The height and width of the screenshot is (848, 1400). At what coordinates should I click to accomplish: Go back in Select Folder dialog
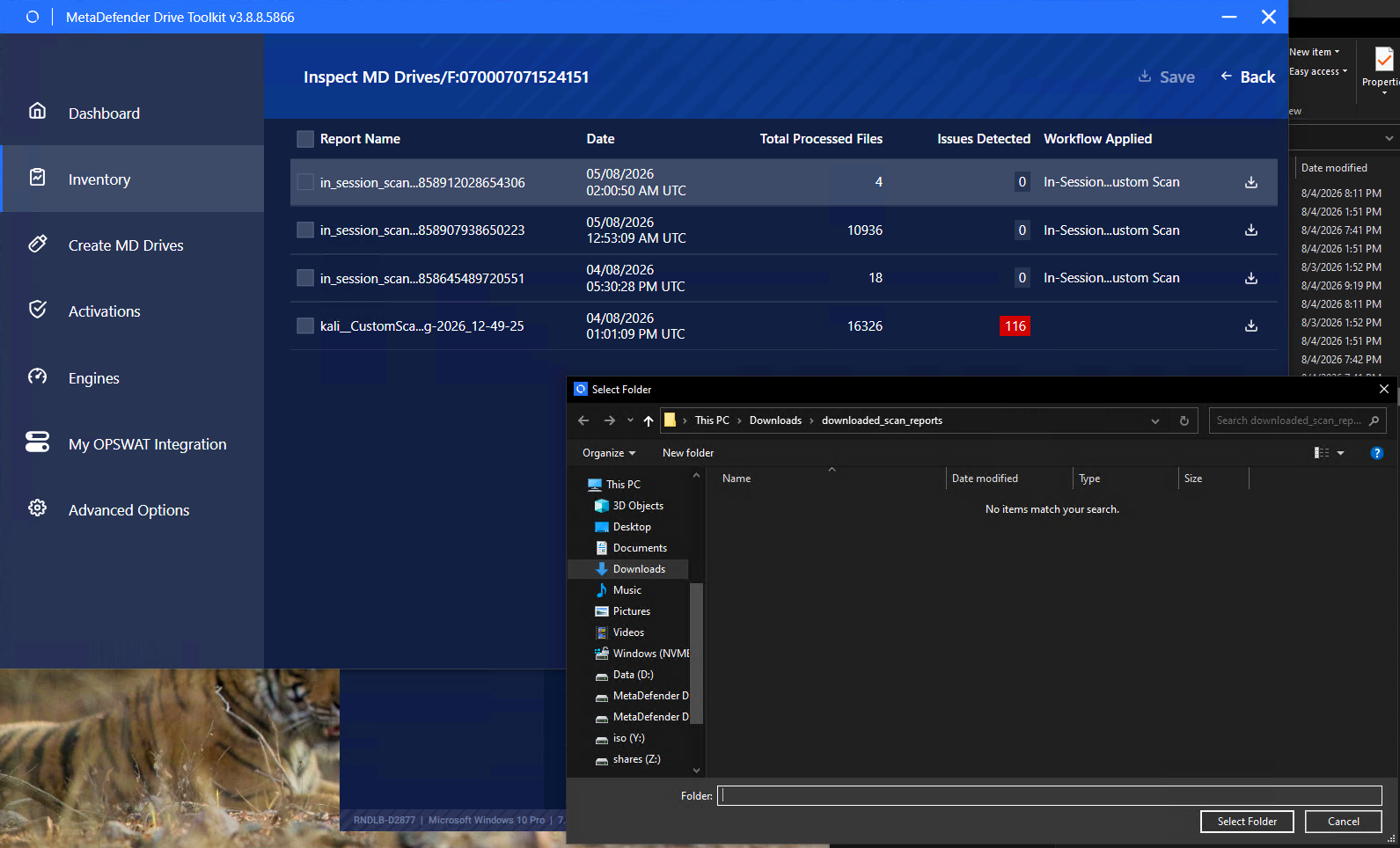(583, 420)
